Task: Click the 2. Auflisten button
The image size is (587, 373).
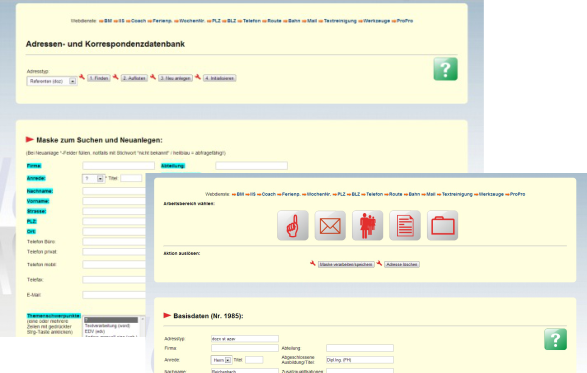Action: pyautogui.click(x=134, y=78)
